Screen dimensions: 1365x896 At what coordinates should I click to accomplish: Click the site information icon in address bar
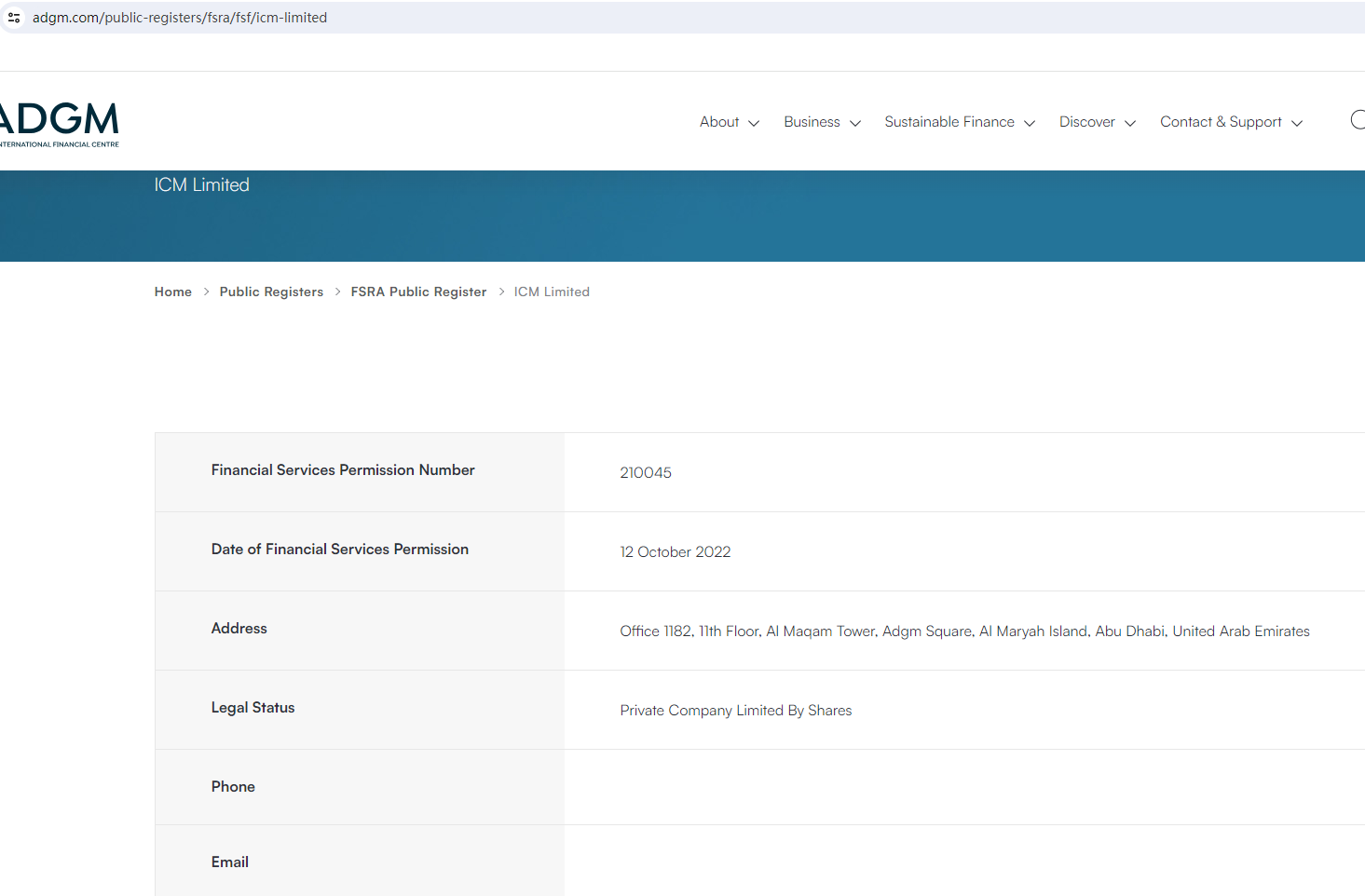click(x=14, y=18)
